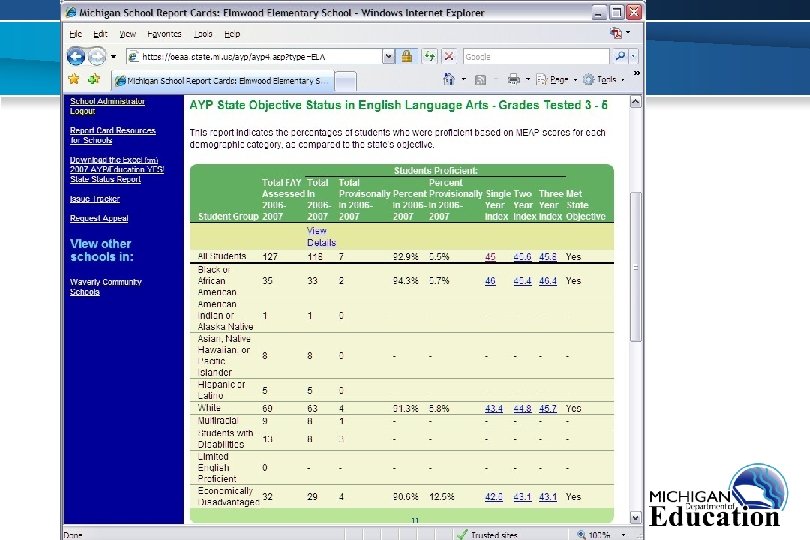Open the search provider dropdown arrow

pyautogui.click(x=633, y=57)
